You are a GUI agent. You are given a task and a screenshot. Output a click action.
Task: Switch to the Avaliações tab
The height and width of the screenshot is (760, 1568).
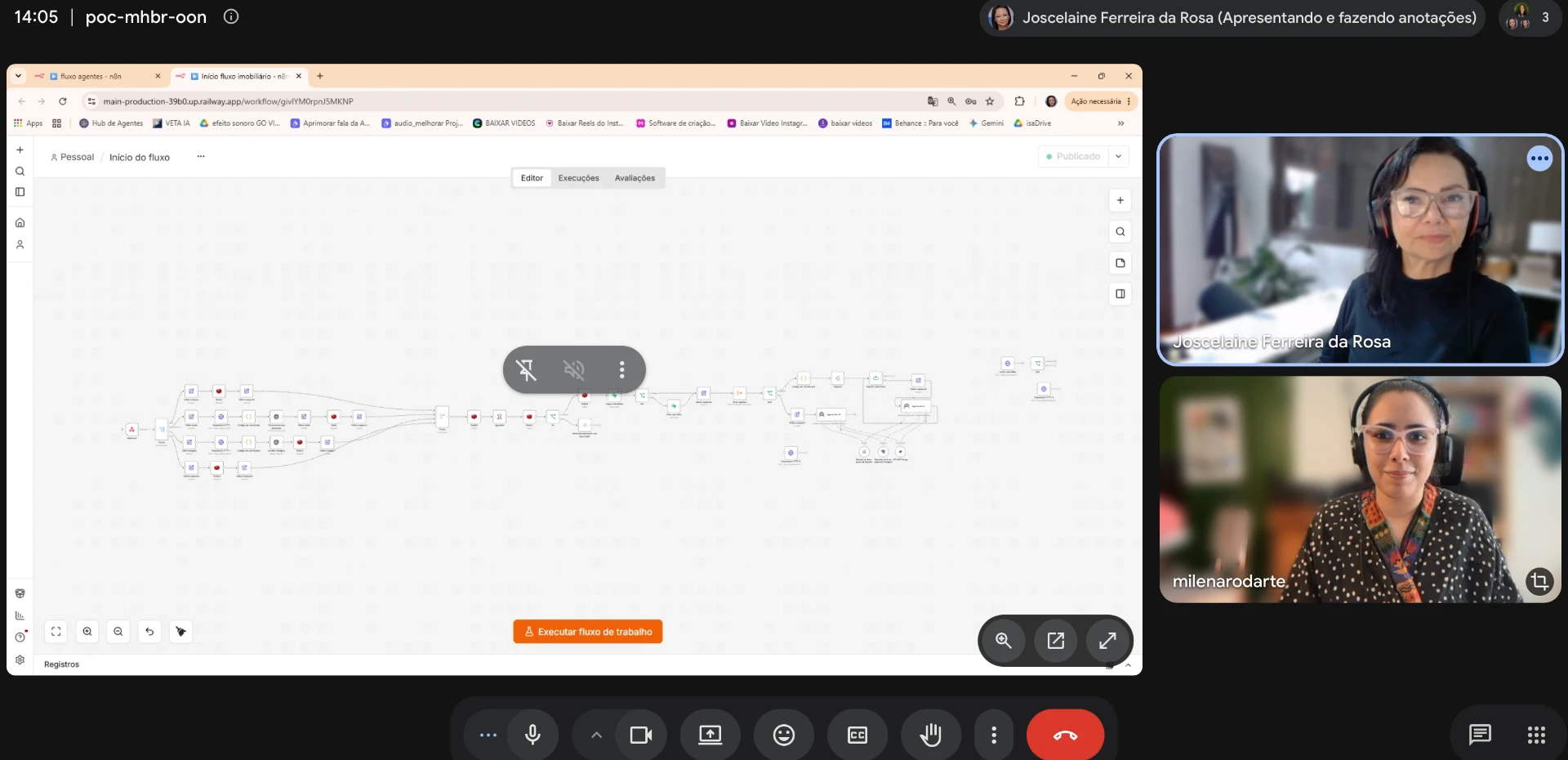point(635,178)
